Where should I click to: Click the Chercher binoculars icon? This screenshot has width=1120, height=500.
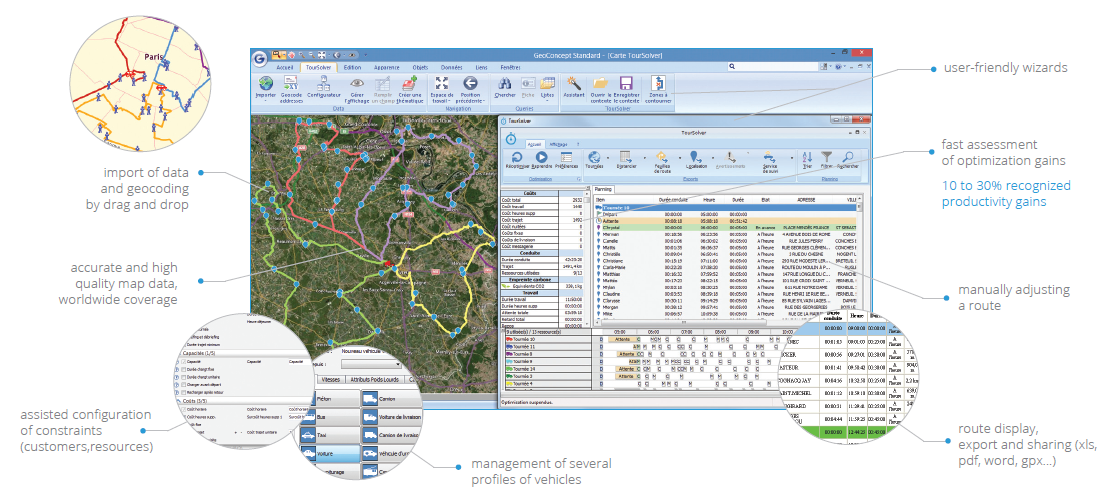click(x=504, y=85)
